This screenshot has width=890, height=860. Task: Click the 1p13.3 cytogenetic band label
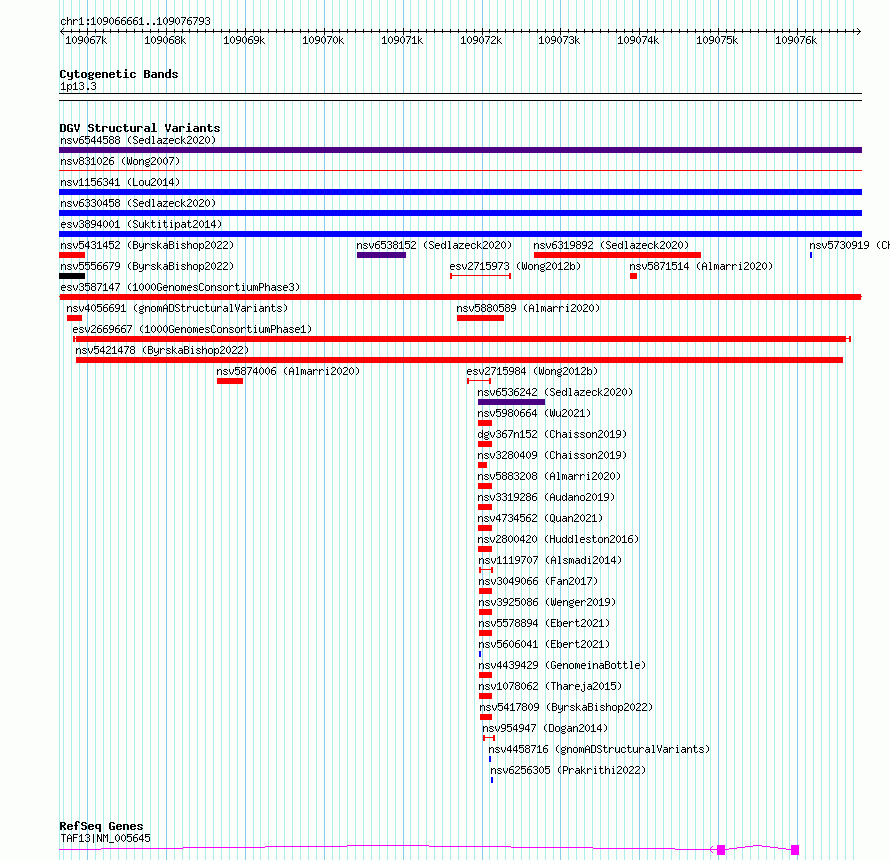tap(78, 87)
